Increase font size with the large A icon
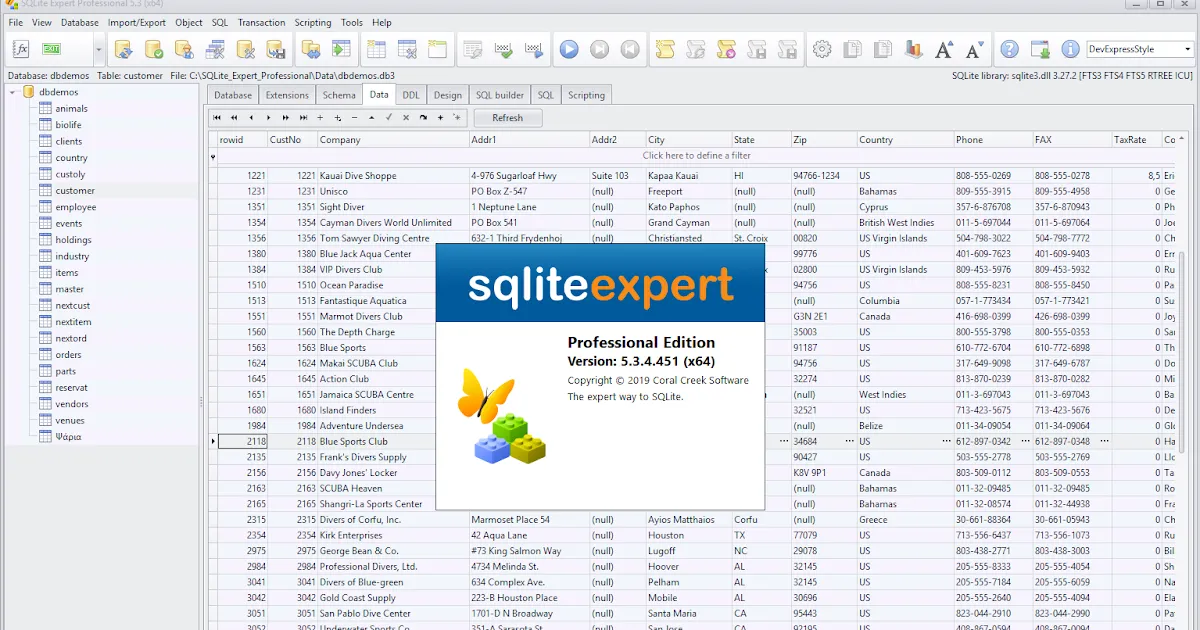Viewport: 1200px width, 630px height. [943, 49]
